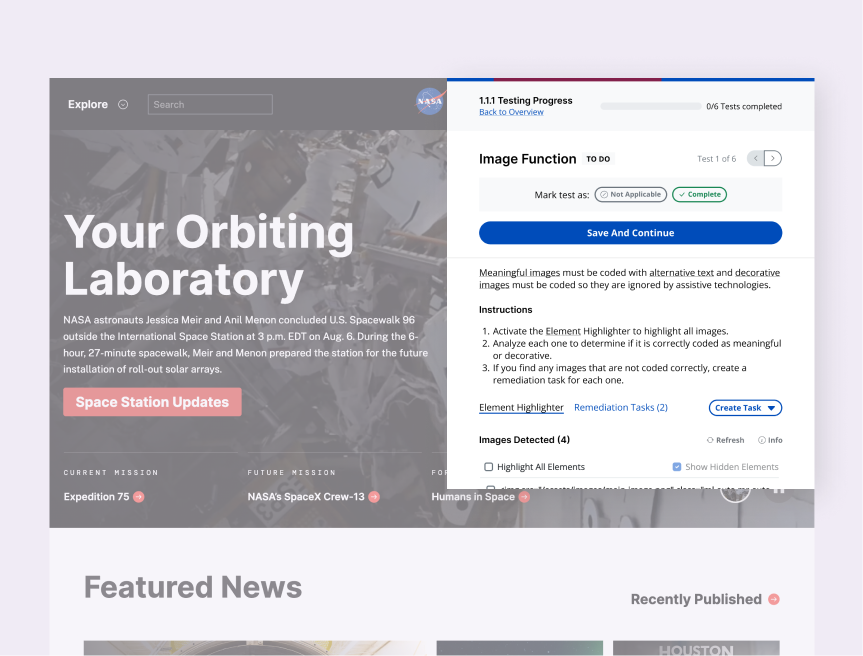
Task: Click the '0/6 Tests completed' text
Action: 744,106
